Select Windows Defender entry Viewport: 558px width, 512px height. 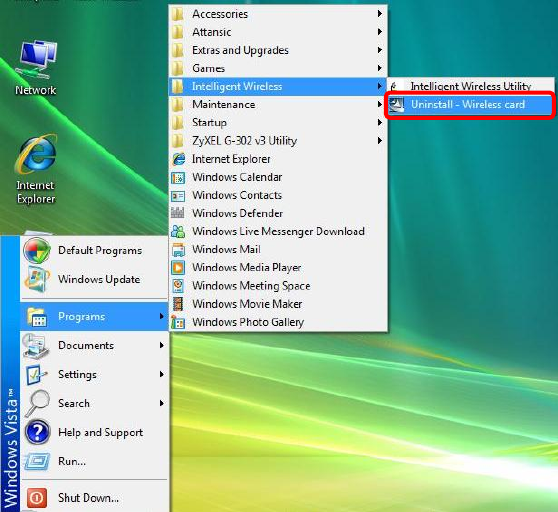[278, 213]
